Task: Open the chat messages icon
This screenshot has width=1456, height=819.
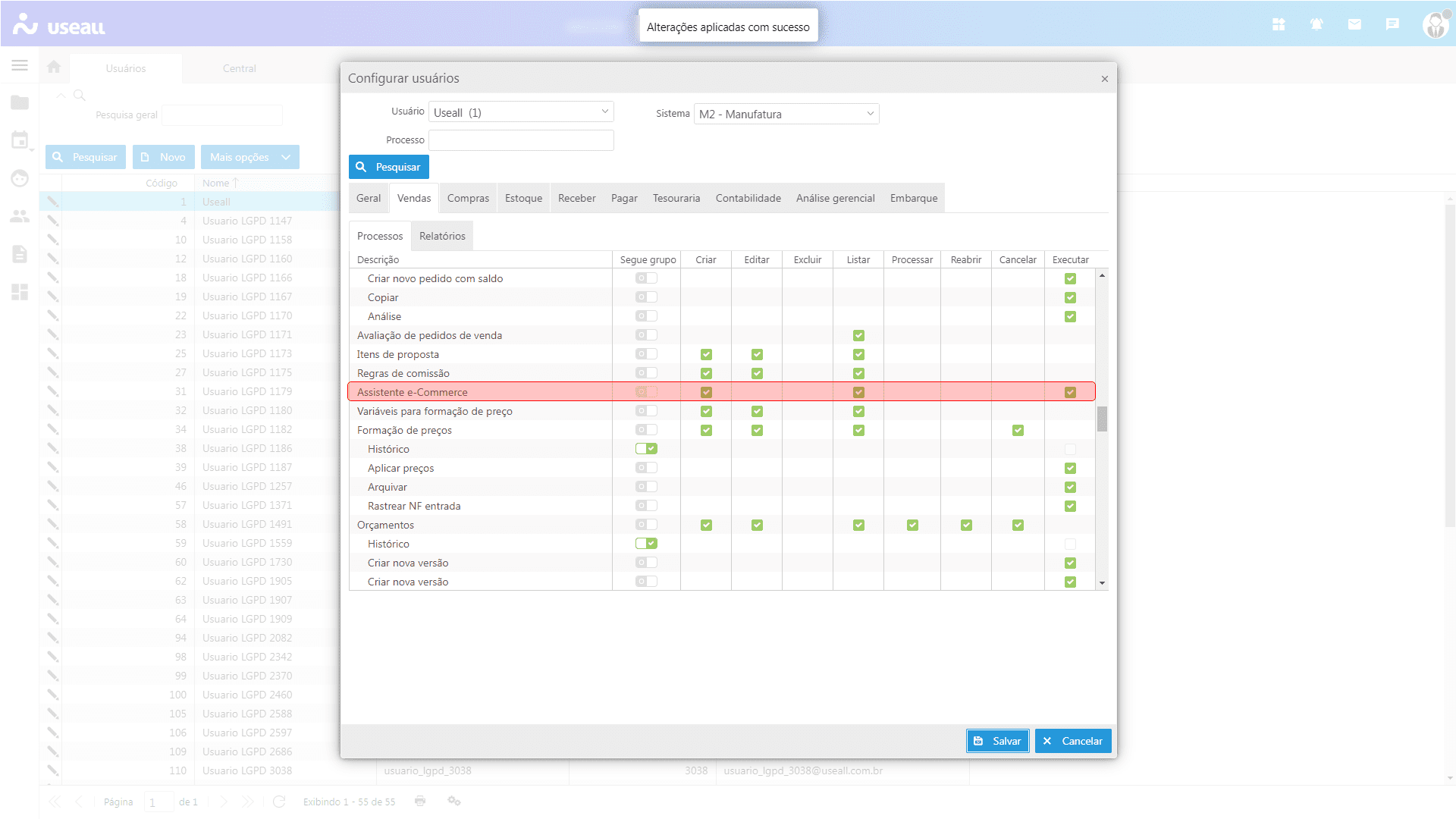Action: pyautogui.click(x=1392, y=25)
